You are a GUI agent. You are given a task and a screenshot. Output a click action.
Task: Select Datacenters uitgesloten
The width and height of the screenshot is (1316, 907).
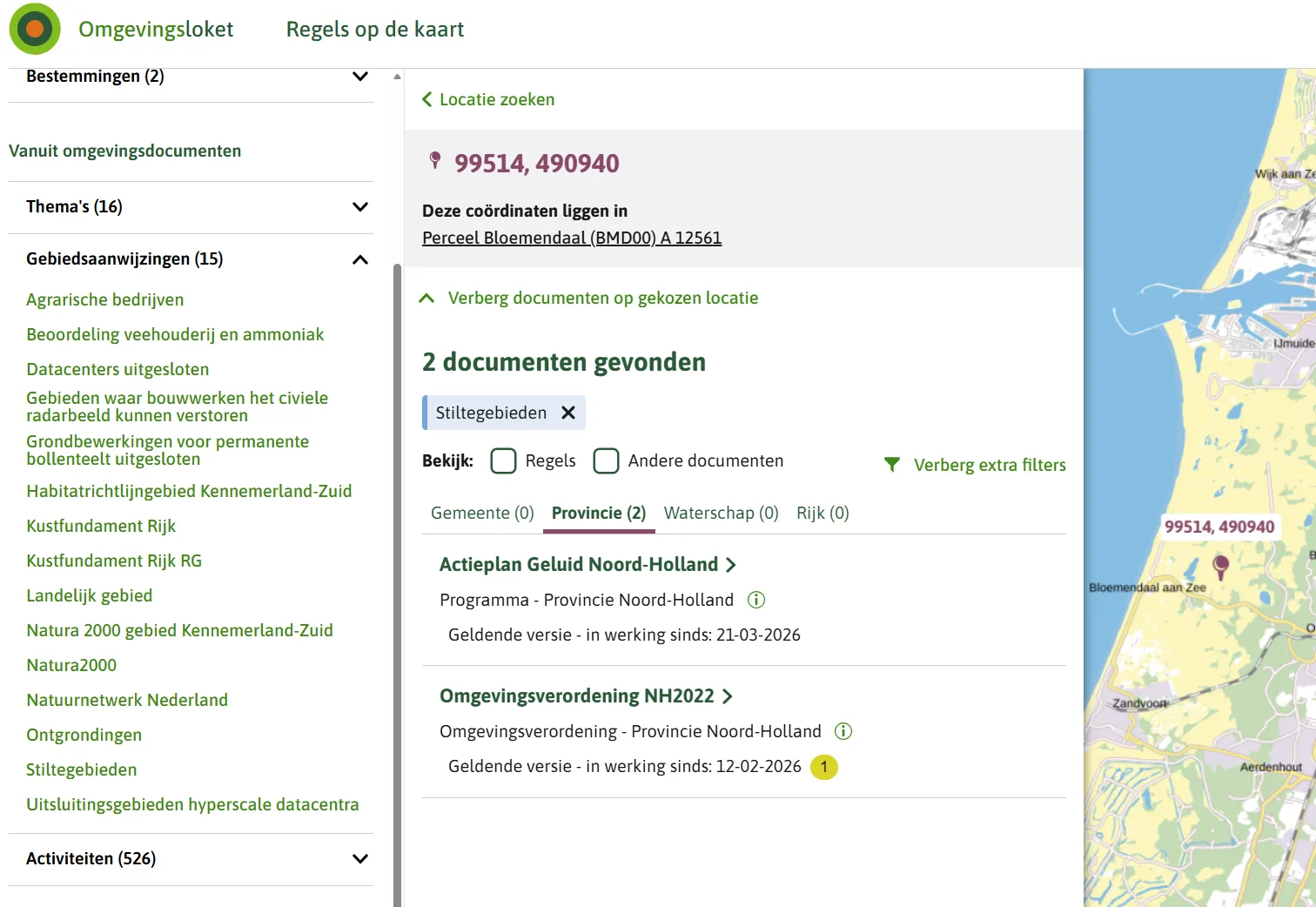tap(117, 369)
